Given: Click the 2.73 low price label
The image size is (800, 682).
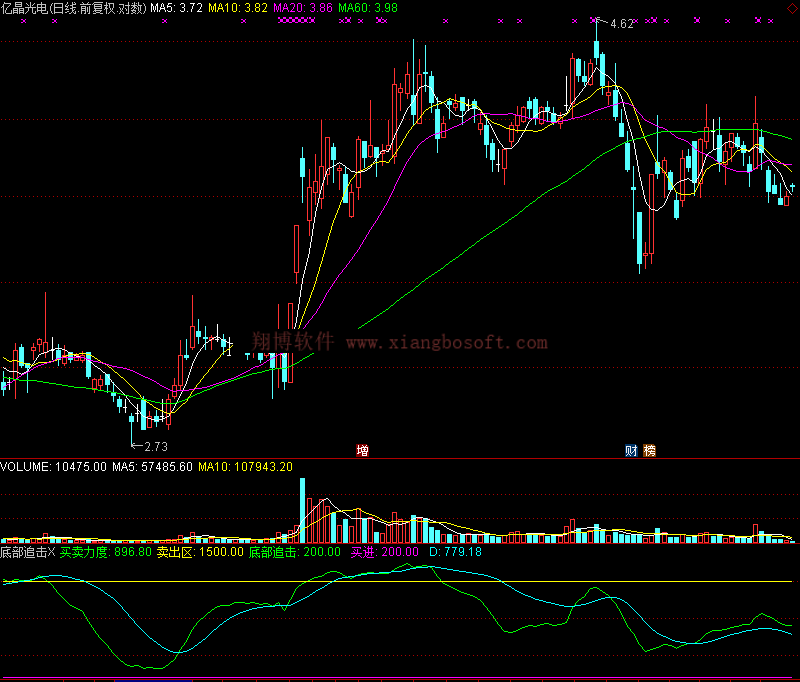Looking at the screenshot, I should tap(156, 446).
